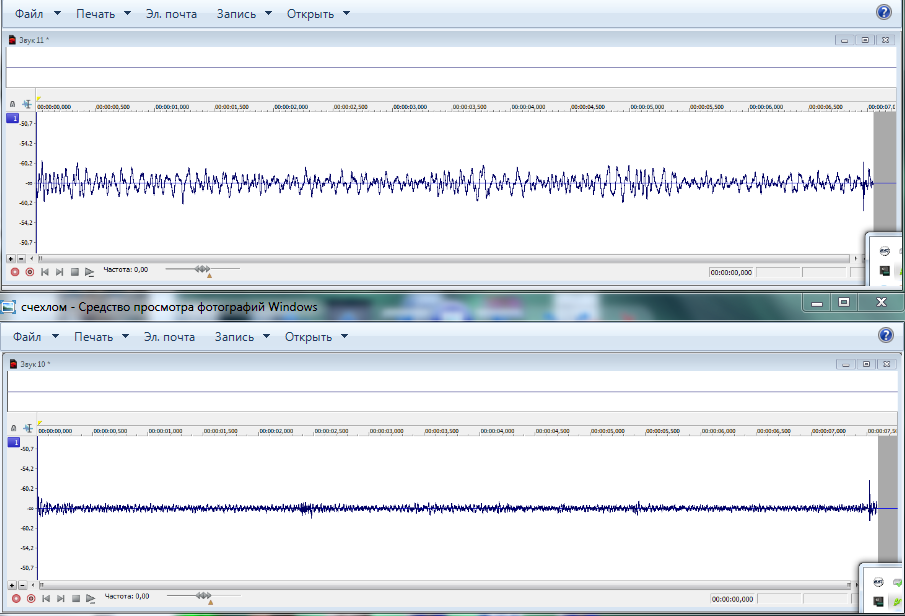The width and height of the screenshot is (905, 616).
Task: Click scroll-left arrow in Звук 11 scrollbar
Action: 32,259
